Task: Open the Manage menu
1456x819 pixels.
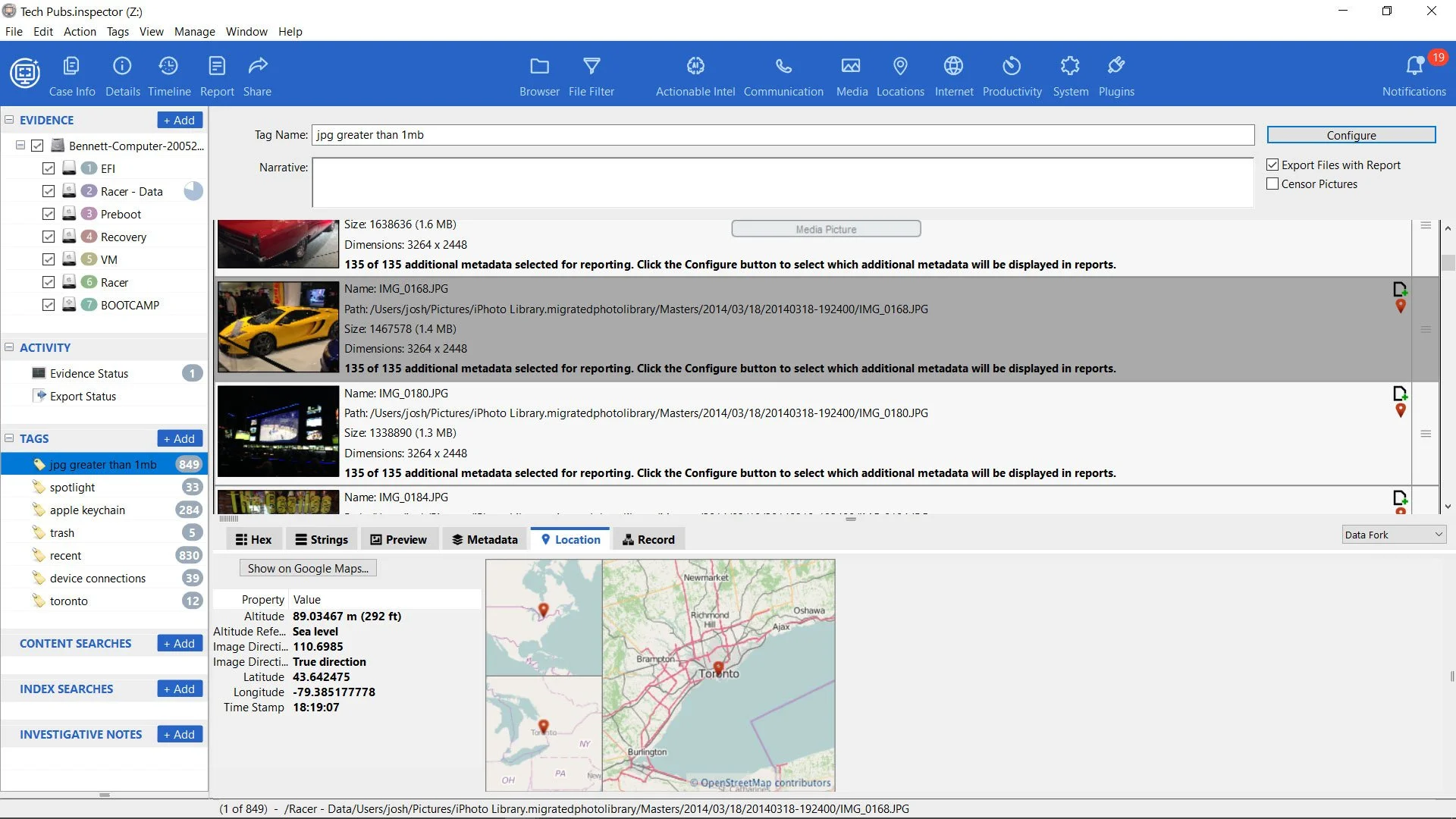Action: [194, 32]
